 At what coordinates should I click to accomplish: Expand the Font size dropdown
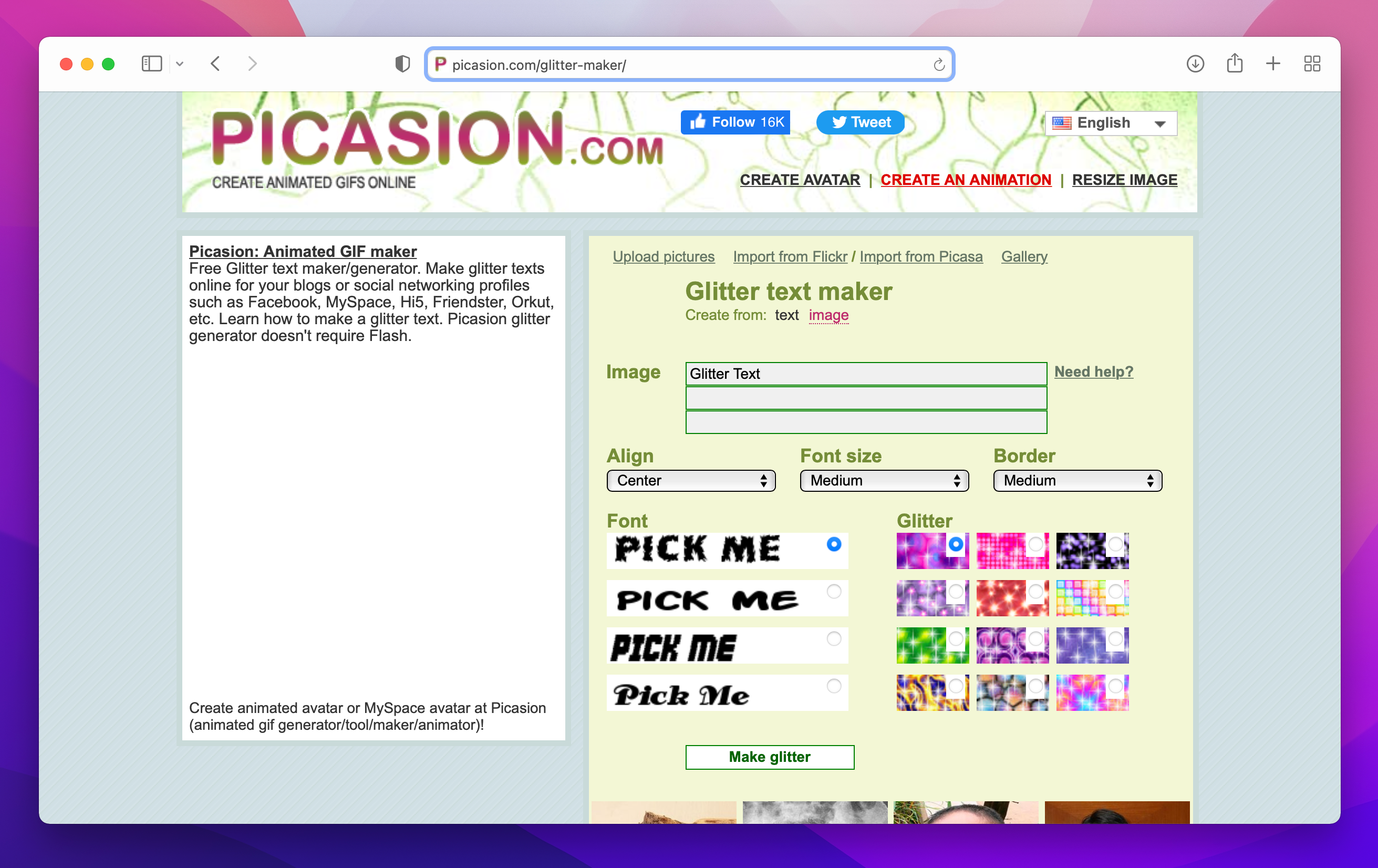point(883,481)
